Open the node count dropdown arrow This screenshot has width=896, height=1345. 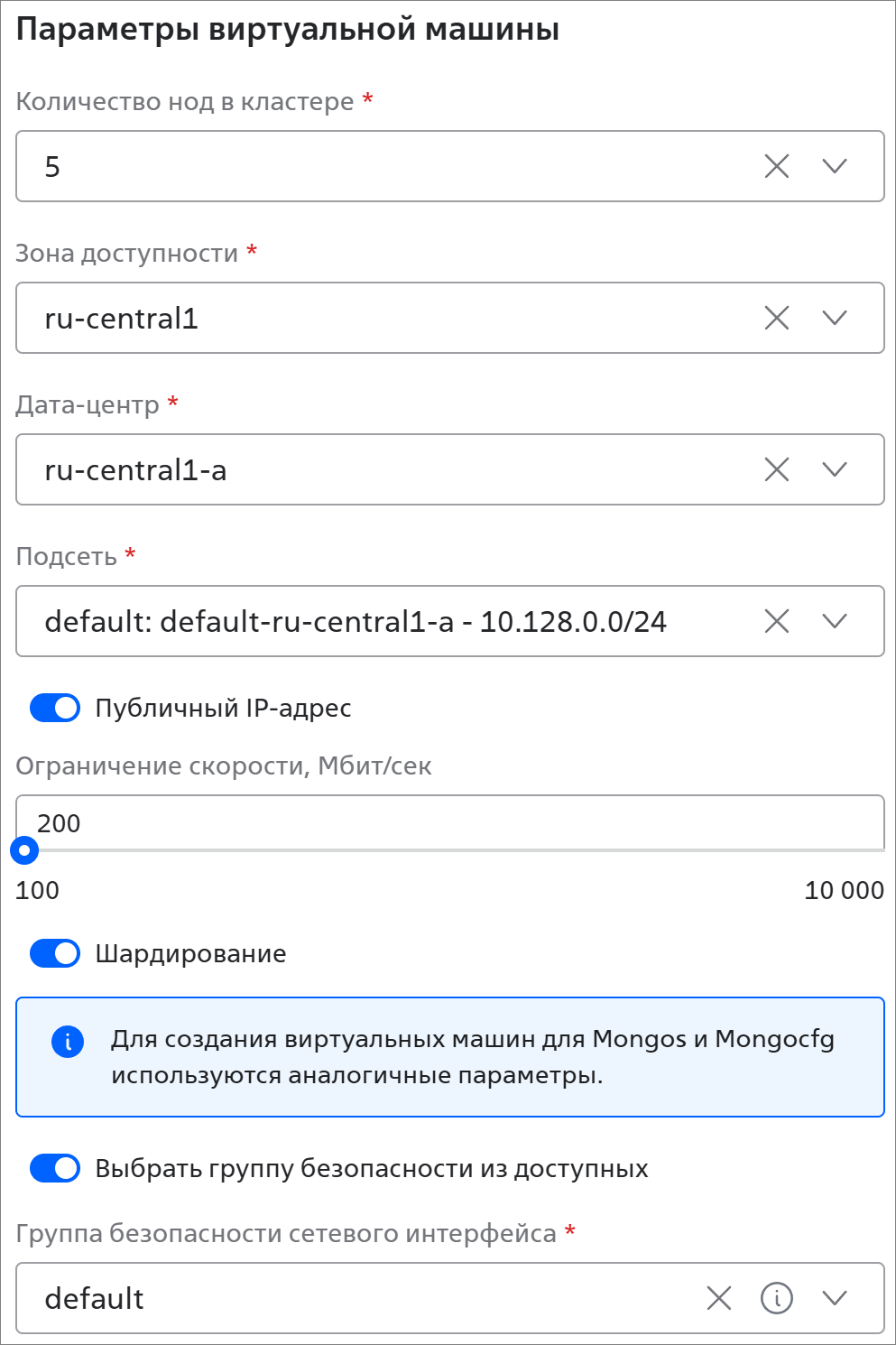(x=835, y=166)
